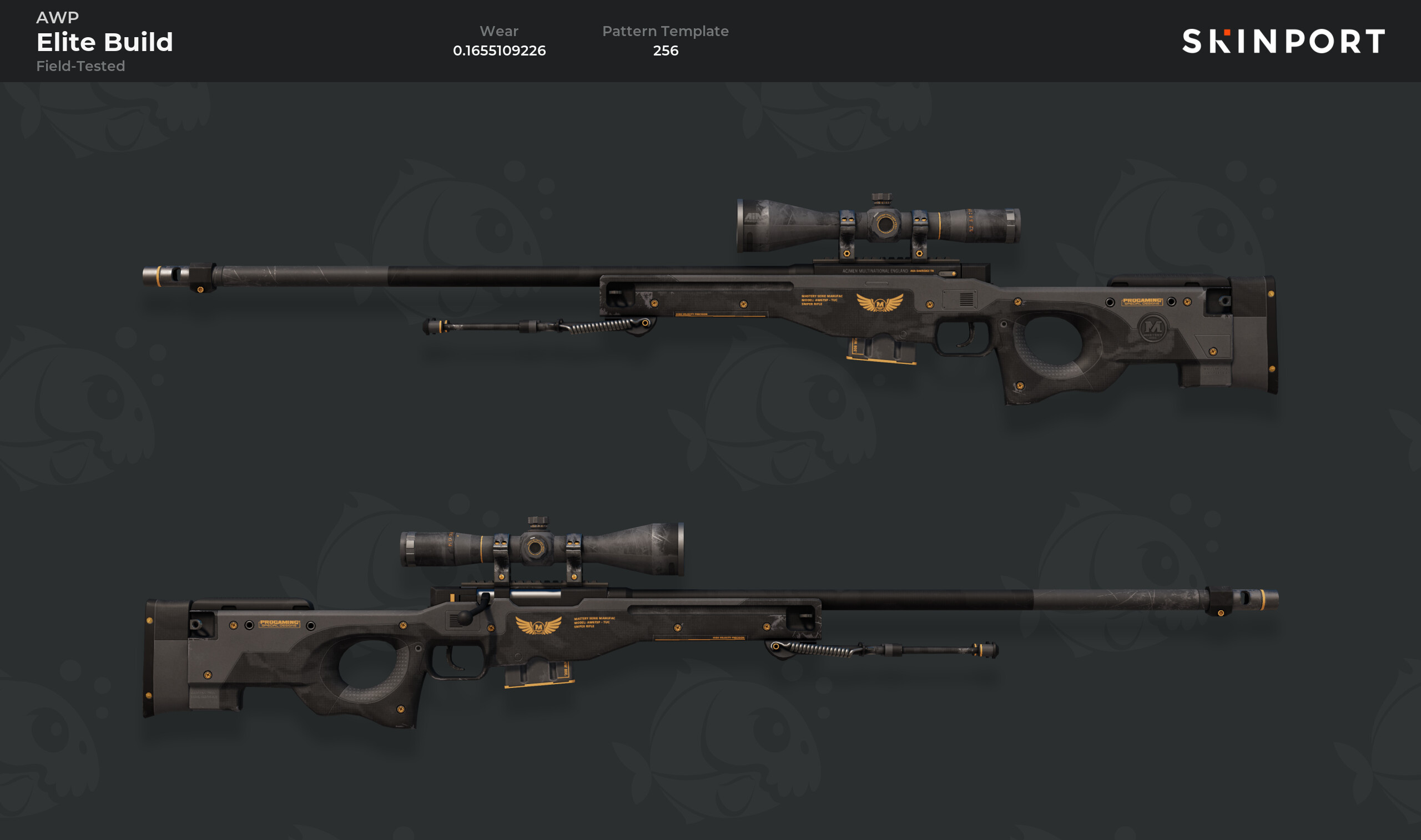
Task: Click the PROGAMING label on bottom rifle
Action: pyautogui.click(x=279, y=624)
